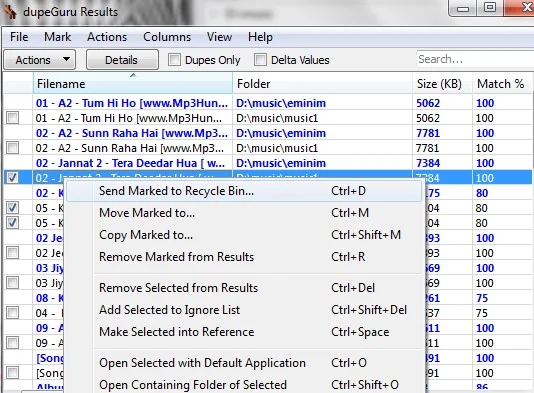The height and width of the screenshot is (393, 534).
Task: Sort by the Size (KB) column header
Action: click(x=442, y=83)
